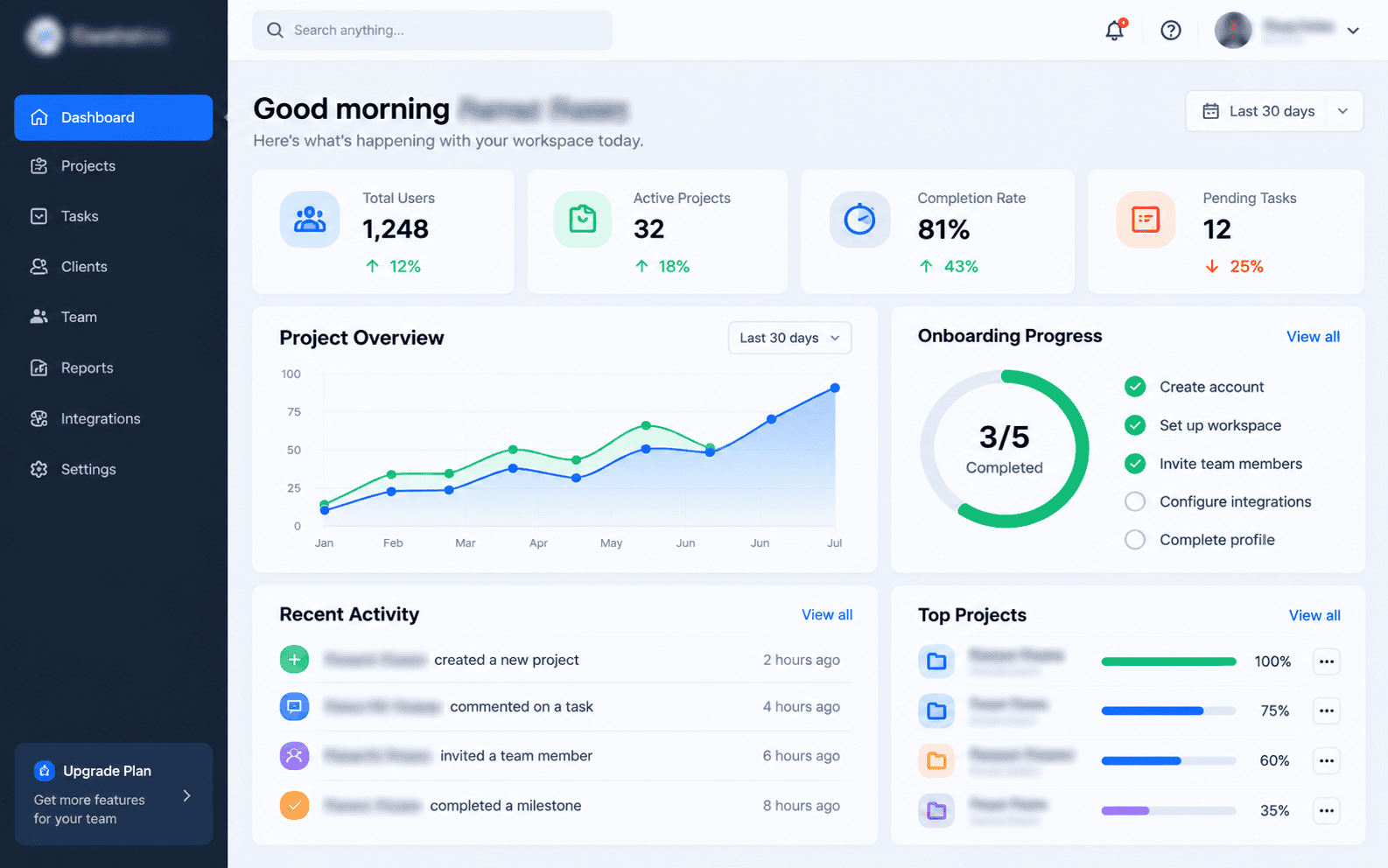Image resolution: width=1388 pixels, height=868 pixels.
Task: Expand the user account menu chevron
Action: pos(1353,31)
